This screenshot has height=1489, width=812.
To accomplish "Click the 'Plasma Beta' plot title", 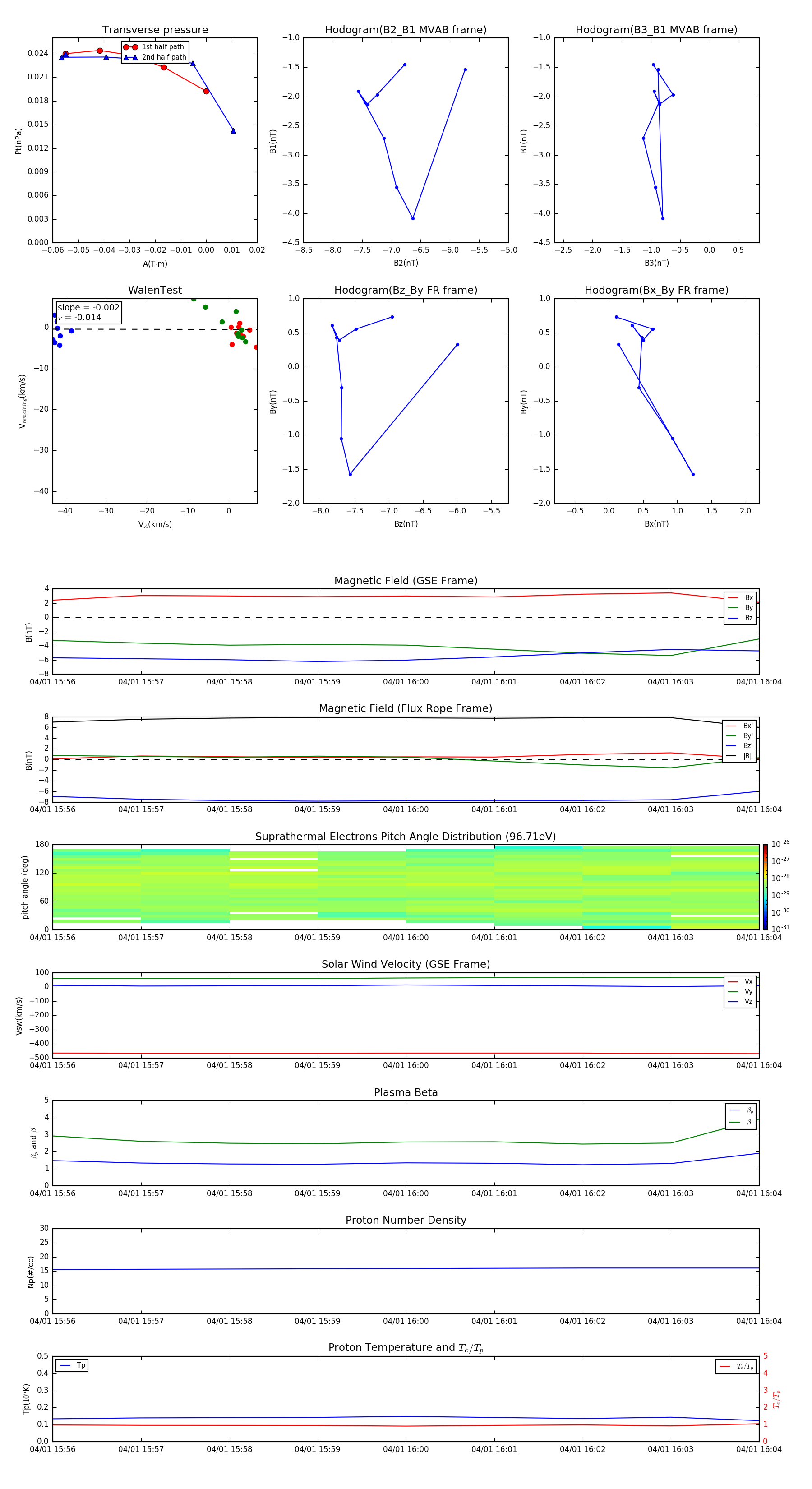I will point(406,1092).
